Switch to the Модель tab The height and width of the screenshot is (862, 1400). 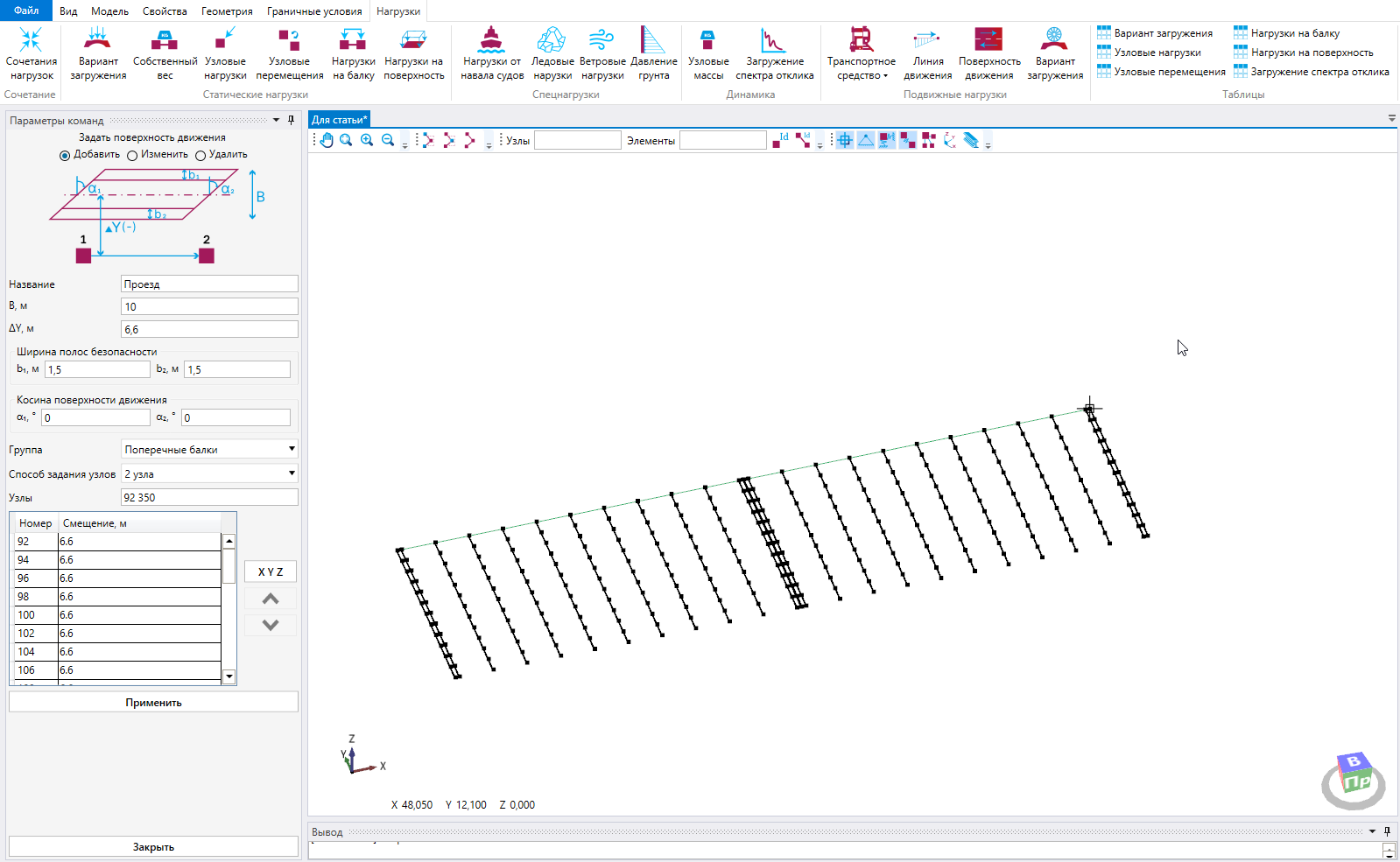point(109,11)
